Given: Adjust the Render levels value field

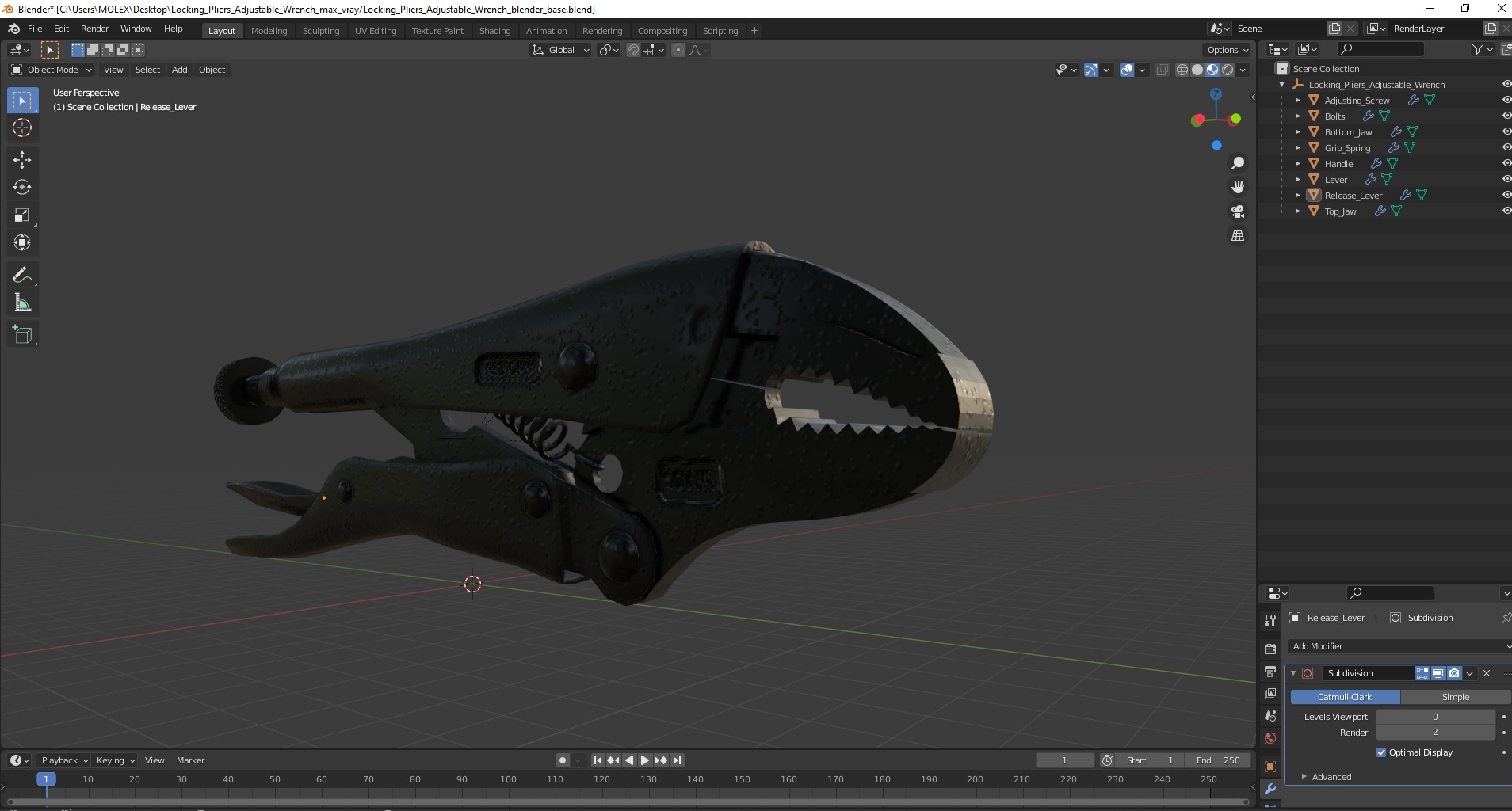Looking at the screenshot, I should point(1435,733).
